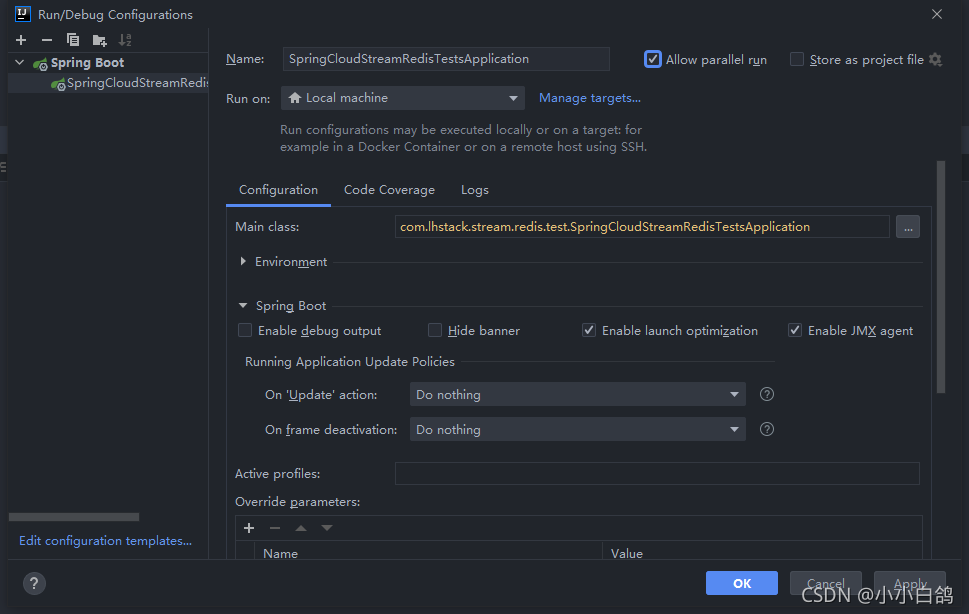Image resolution: width=969 pixels, height=614 pixels.
Task: Click the Apply button
Action: click(910, 583)
